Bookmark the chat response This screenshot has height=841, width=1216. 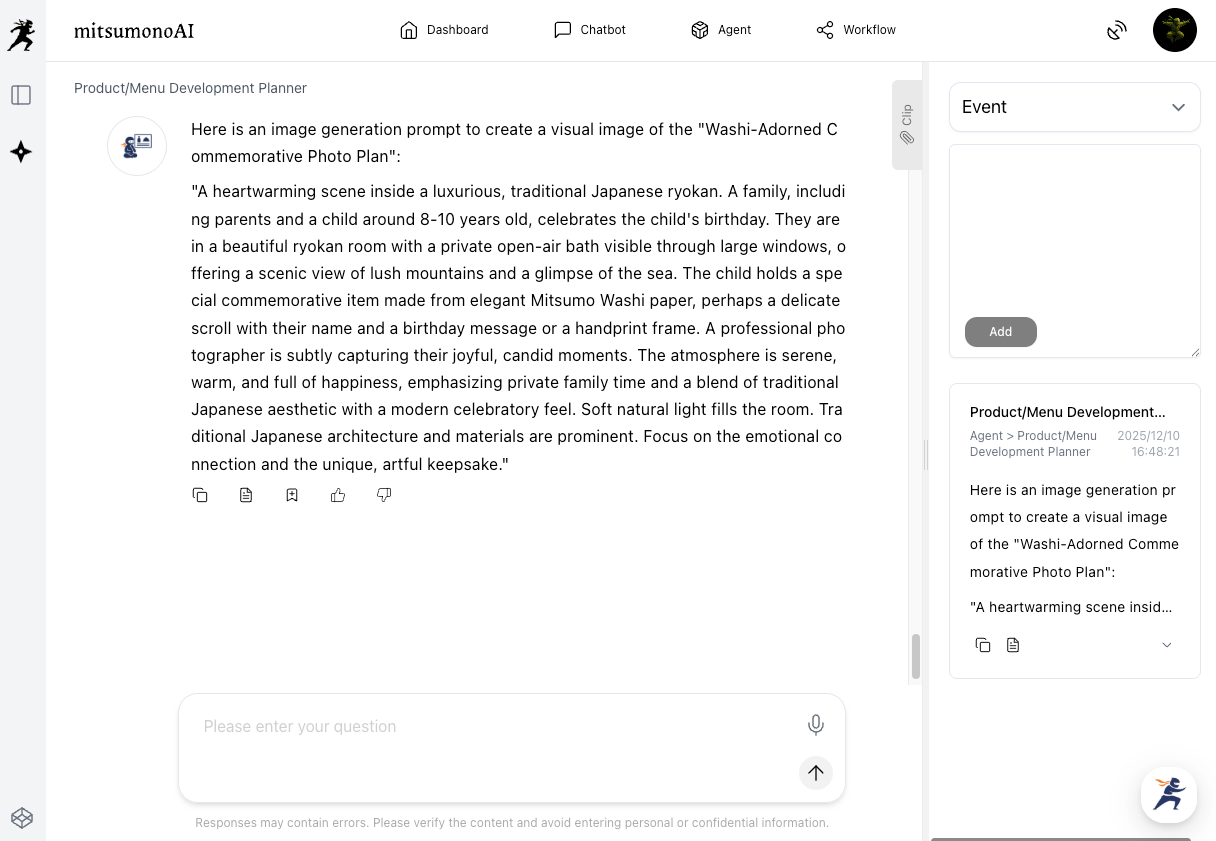pos(292,495)
